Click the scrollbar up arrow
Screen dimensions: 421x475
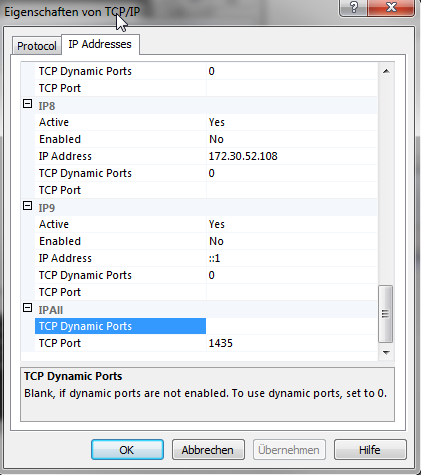pos(386,71)
